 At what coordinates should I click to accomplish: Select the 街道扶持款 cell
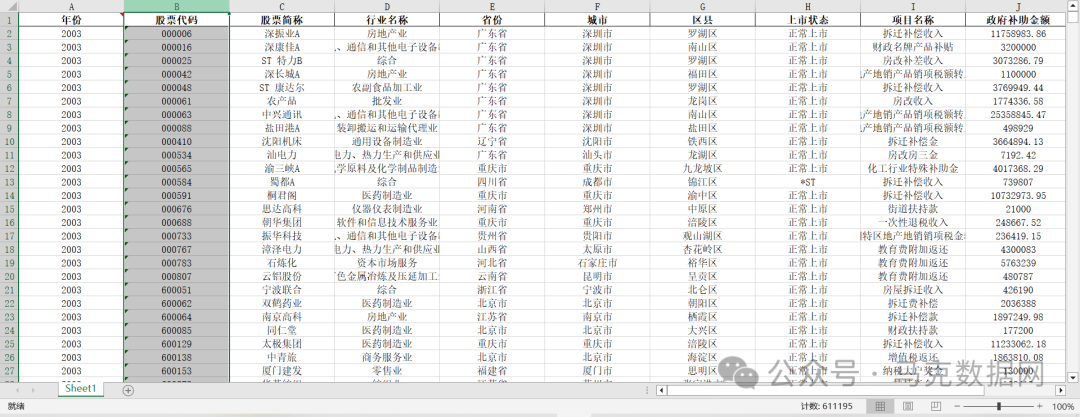913,209
